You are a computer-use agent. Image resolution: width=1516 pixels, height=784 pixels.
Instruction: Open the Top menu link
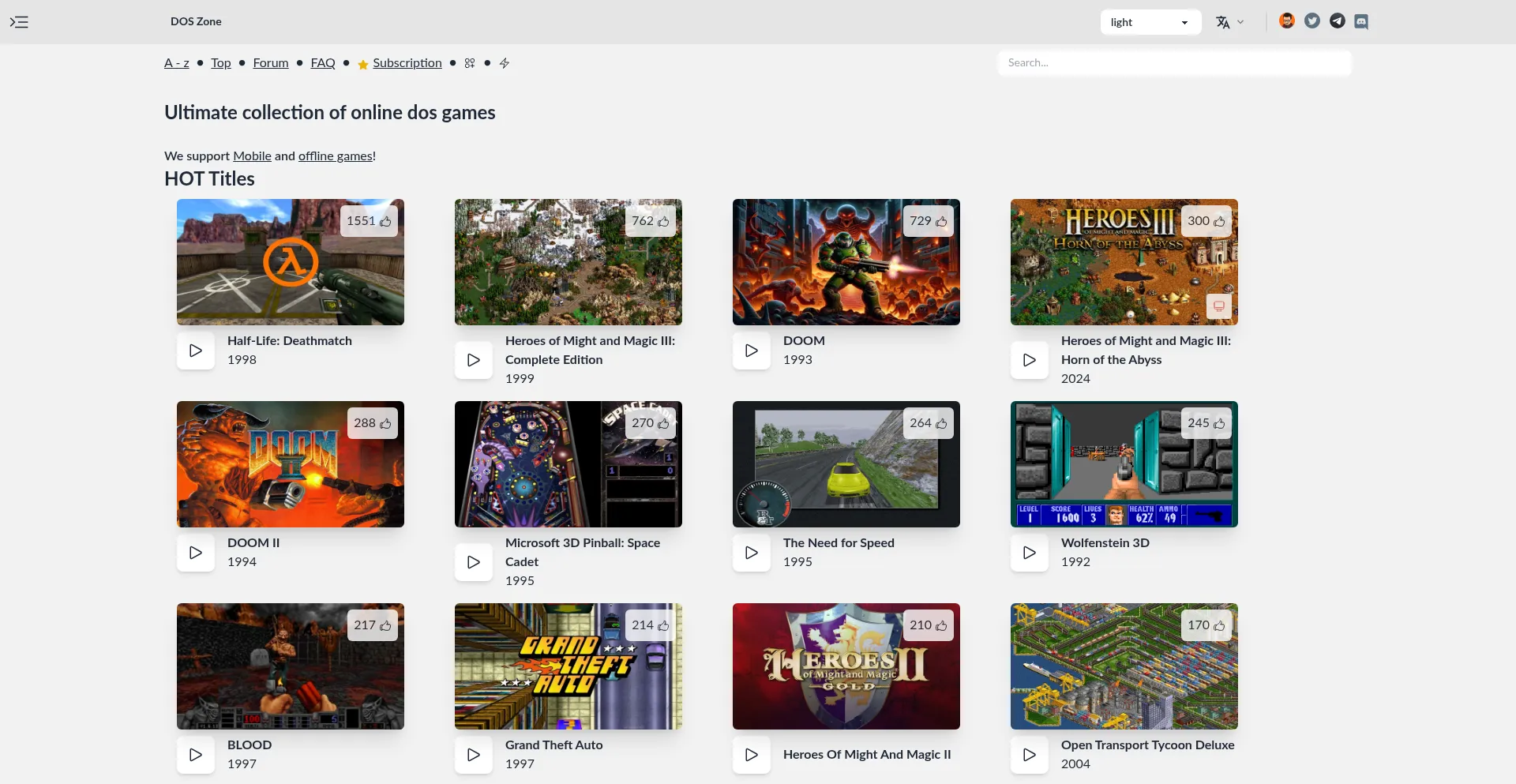coord(221,63)
